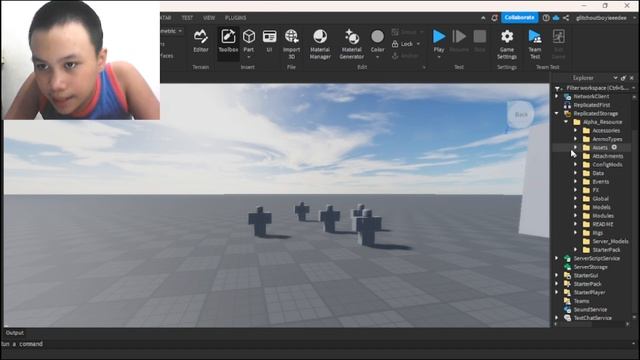Screen dimensions: 640x360
Task: Click the Back view selector in viewport
Action: [521, 115]
